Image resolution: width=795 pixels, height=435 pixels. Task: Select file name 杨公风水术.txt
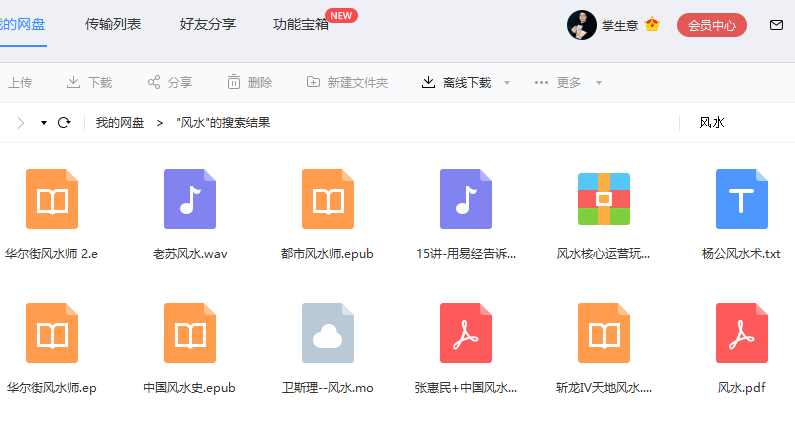(x=741, y=253)
